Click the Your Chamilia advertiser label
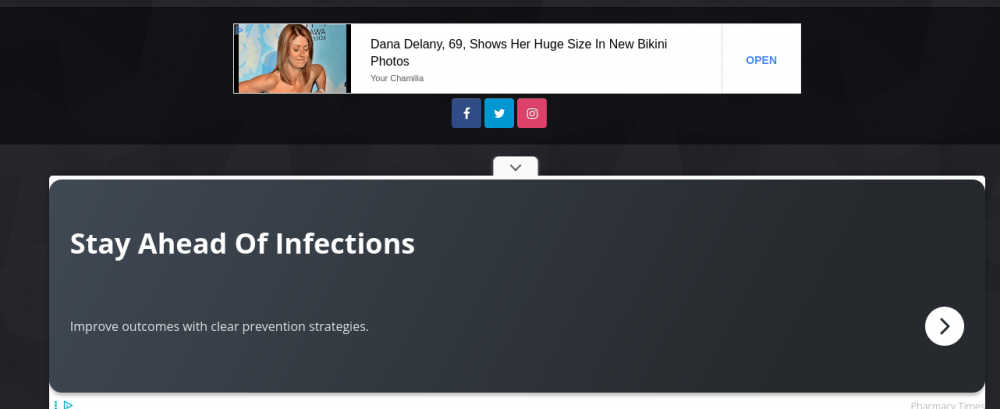The width and height of the screenshot is (1000, 409). [x=397, y=79]
